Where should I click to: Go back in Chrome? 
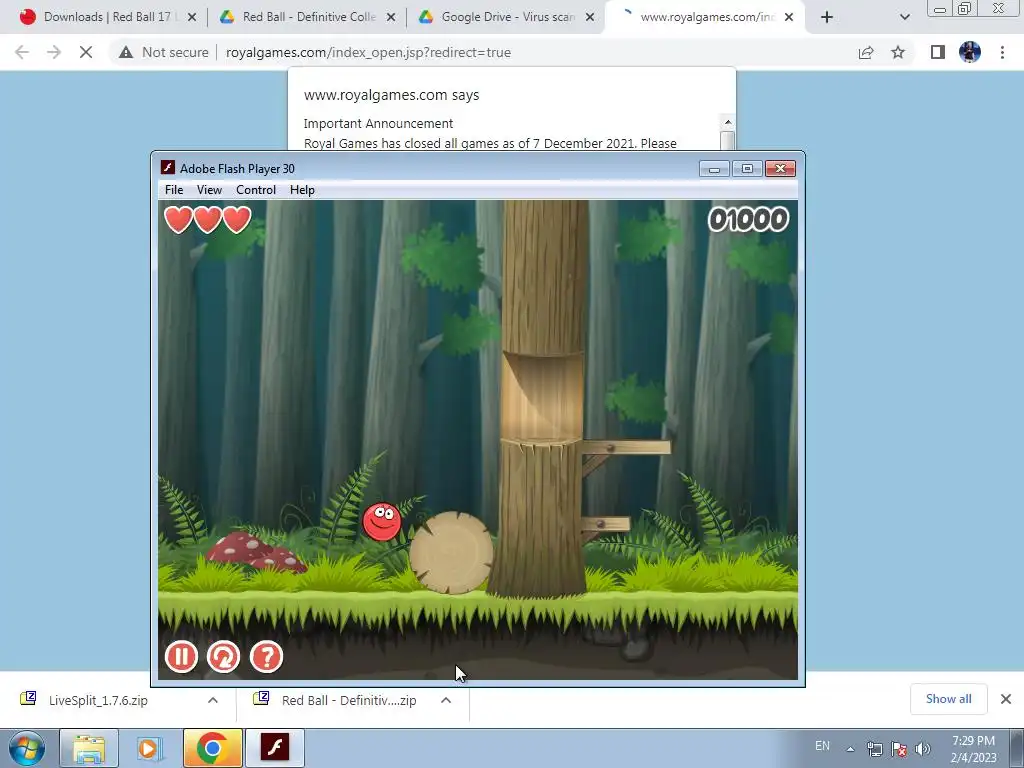tap(22, 52)
